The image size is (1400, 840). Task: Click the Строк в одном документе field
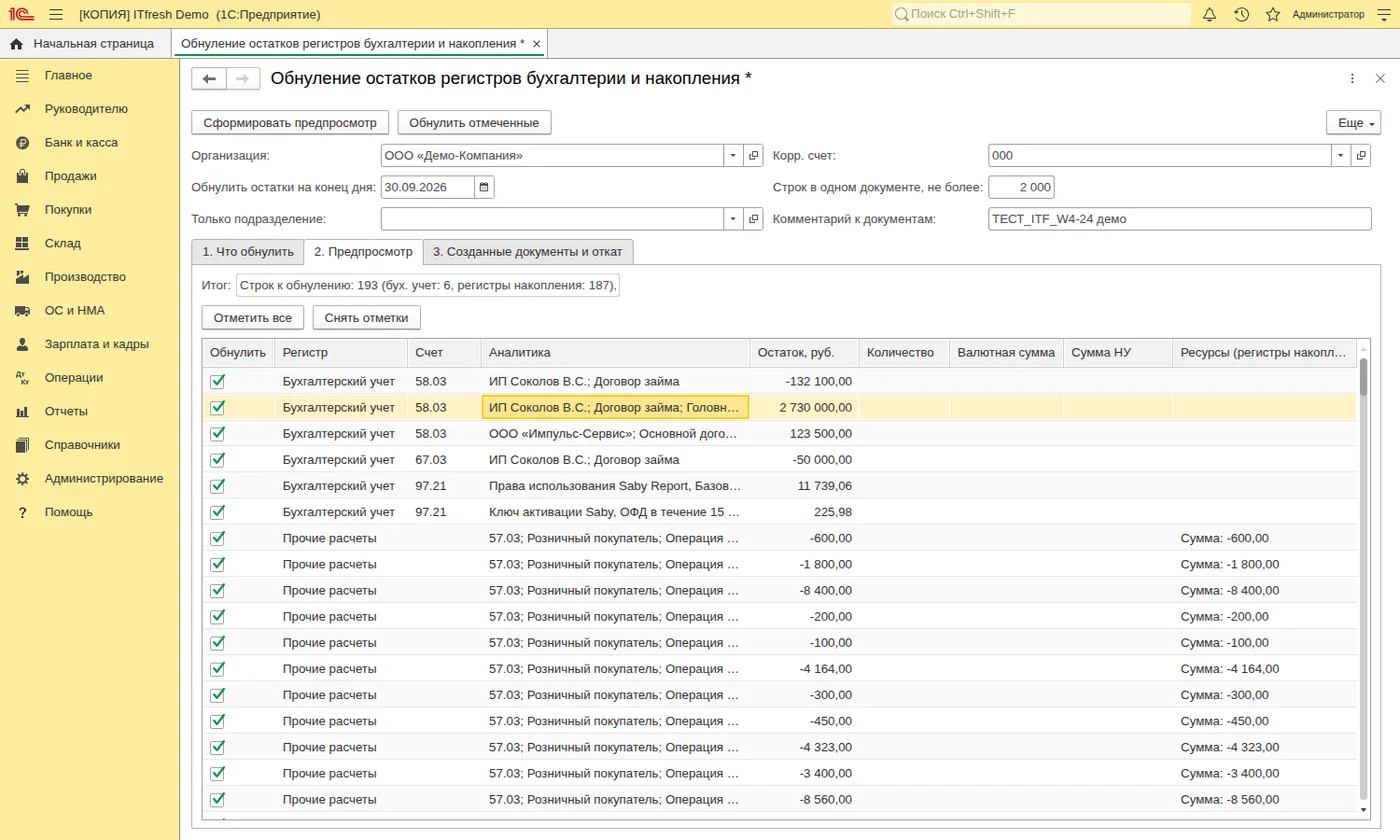click(x=1021, y=187)
